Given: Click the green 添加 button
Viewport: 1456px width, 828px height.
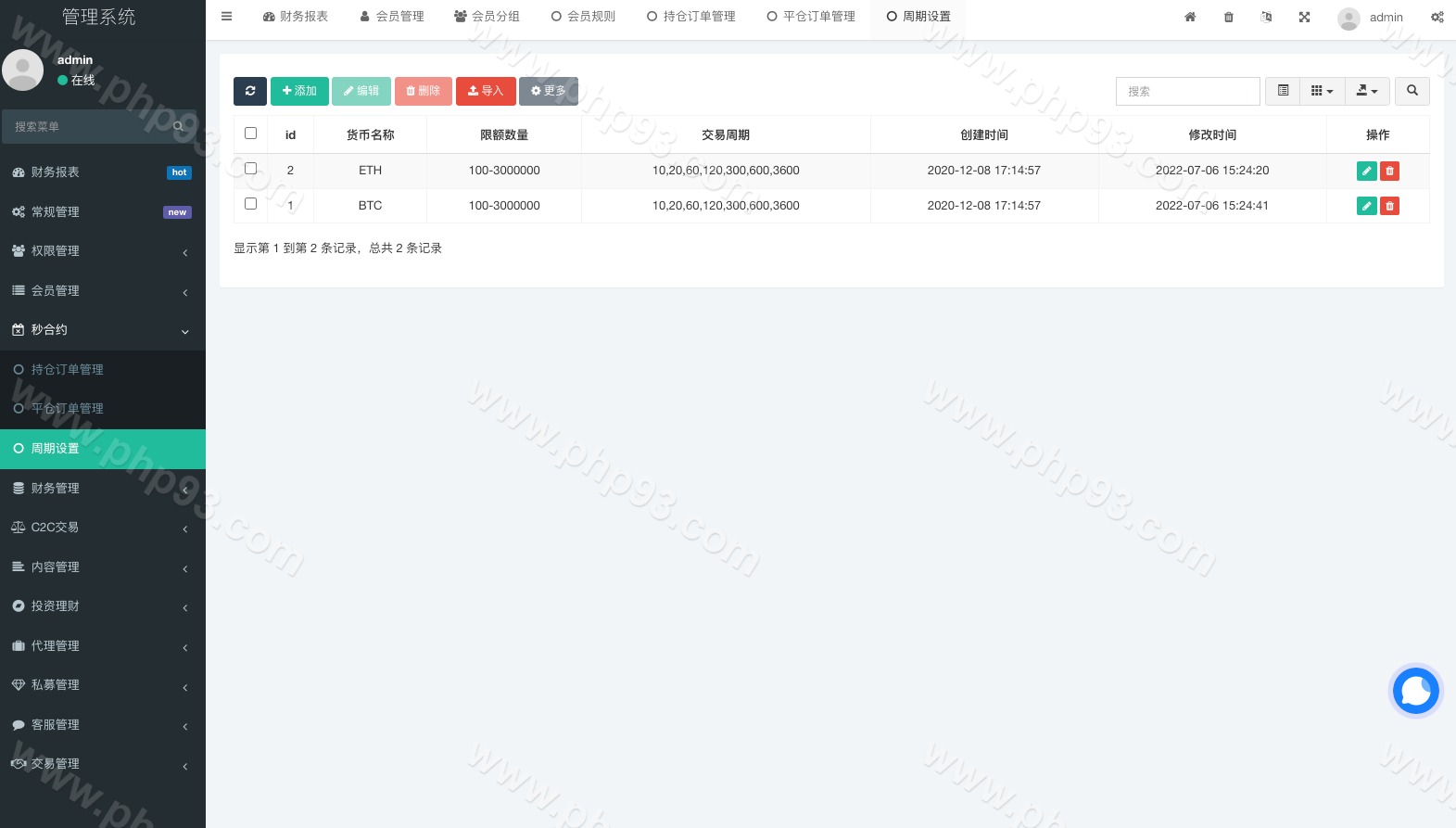Looking at the screenshot, I should [x=299, y=91].
